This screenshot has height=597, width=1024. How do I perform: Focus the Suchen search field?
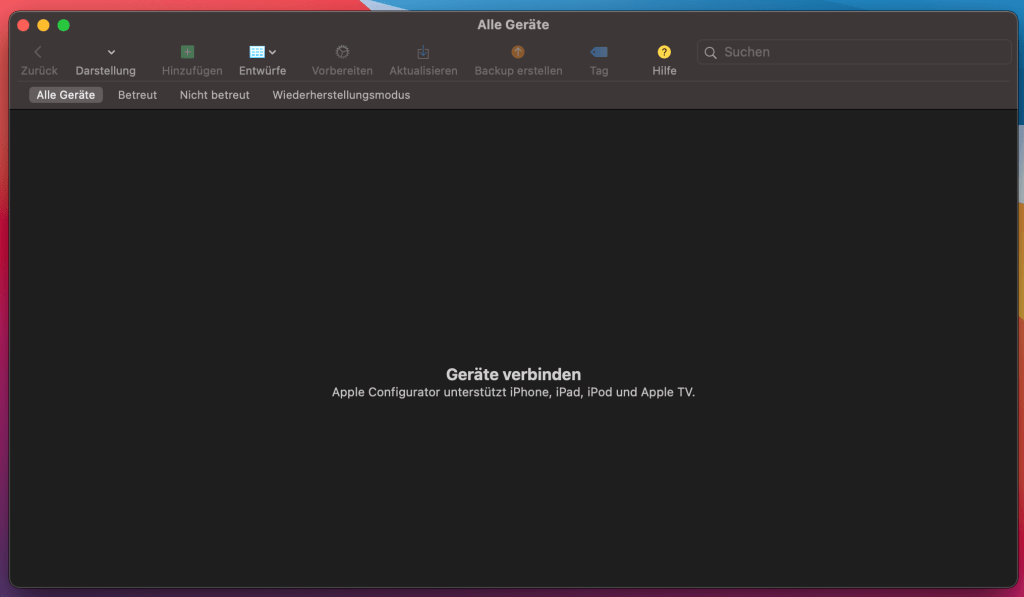[x=860, y=52]
